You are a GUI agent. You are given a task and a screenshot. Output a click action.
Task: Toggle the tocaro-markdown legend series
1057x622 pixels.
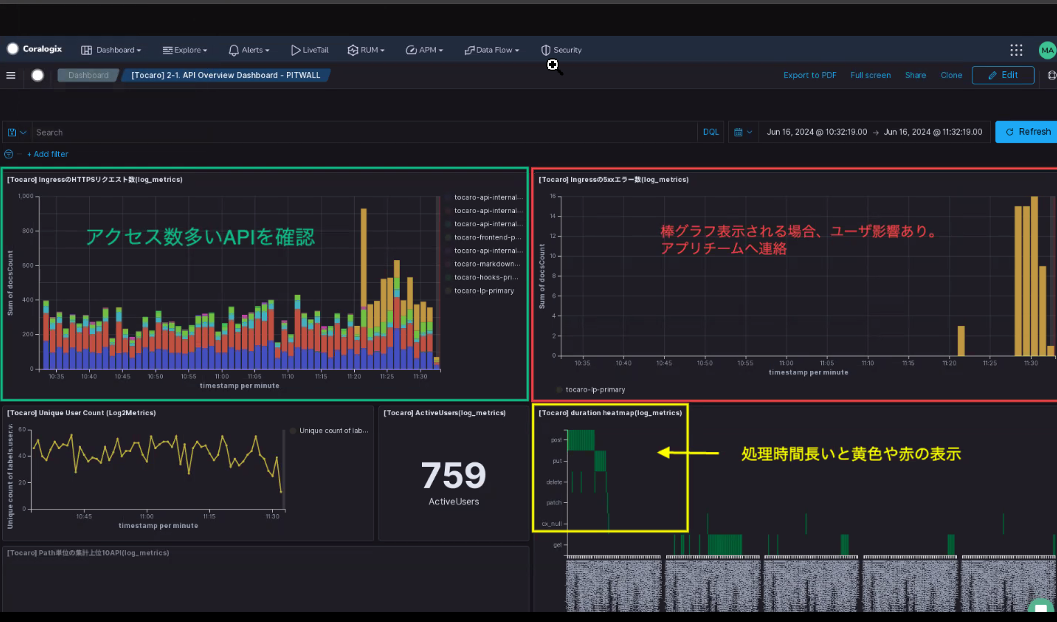(487, 264)
